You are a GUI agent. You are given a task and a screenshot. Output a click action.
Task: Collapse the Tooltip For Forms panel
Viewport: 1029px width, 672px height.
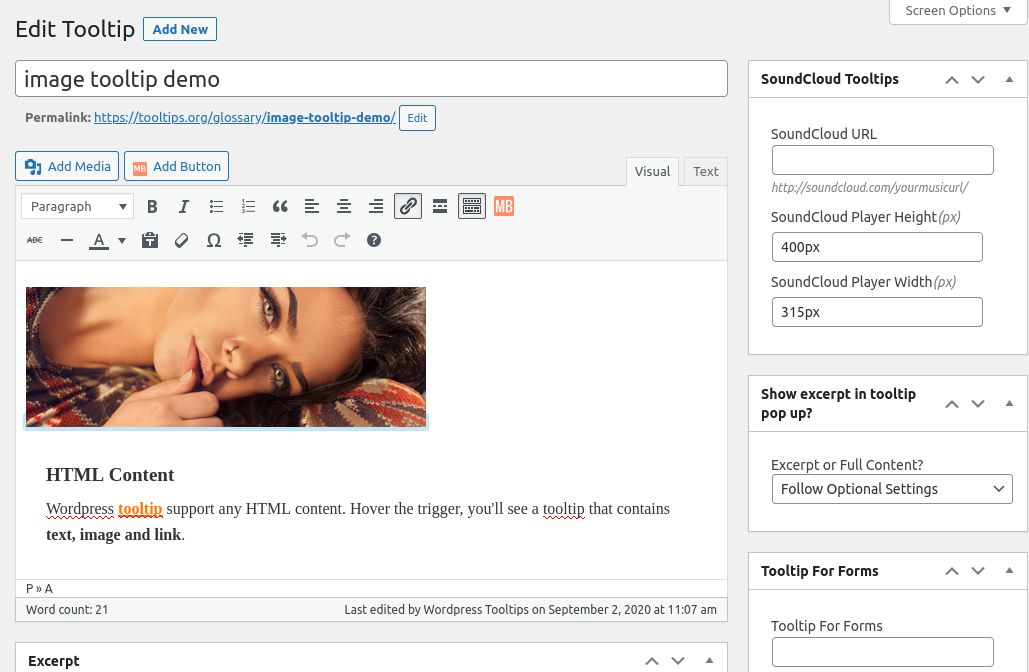tap(1009, 570)
